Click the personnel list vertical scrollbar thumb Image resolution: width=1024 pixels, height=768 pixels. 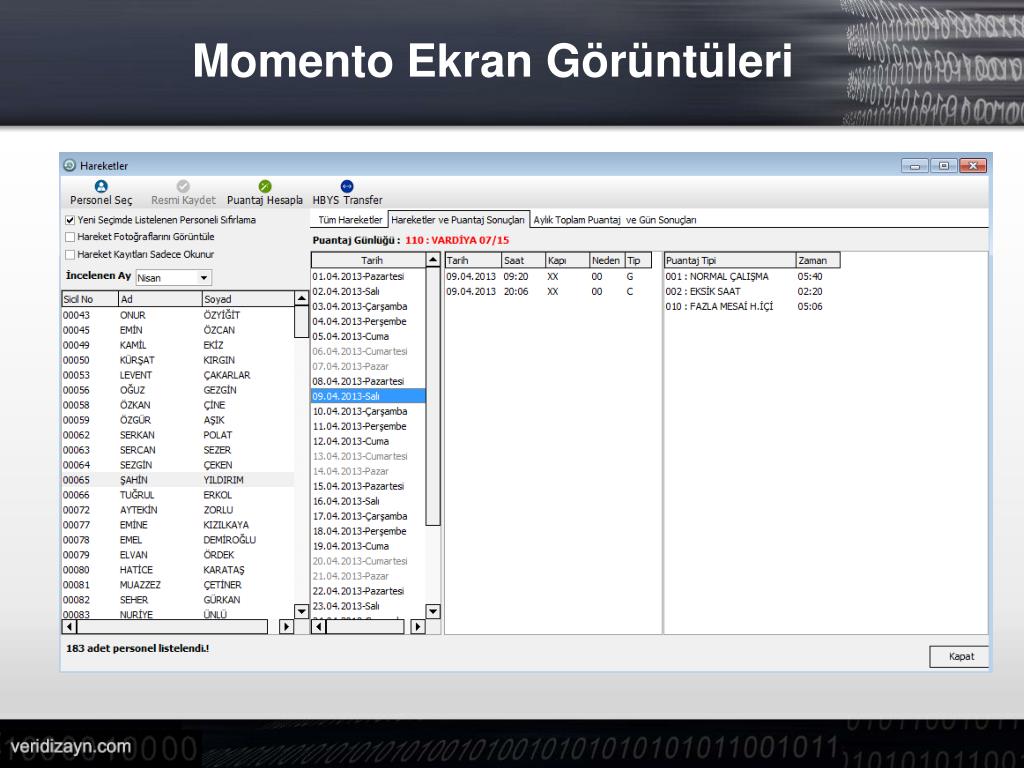pyautogui.click(x=301, y=321)
